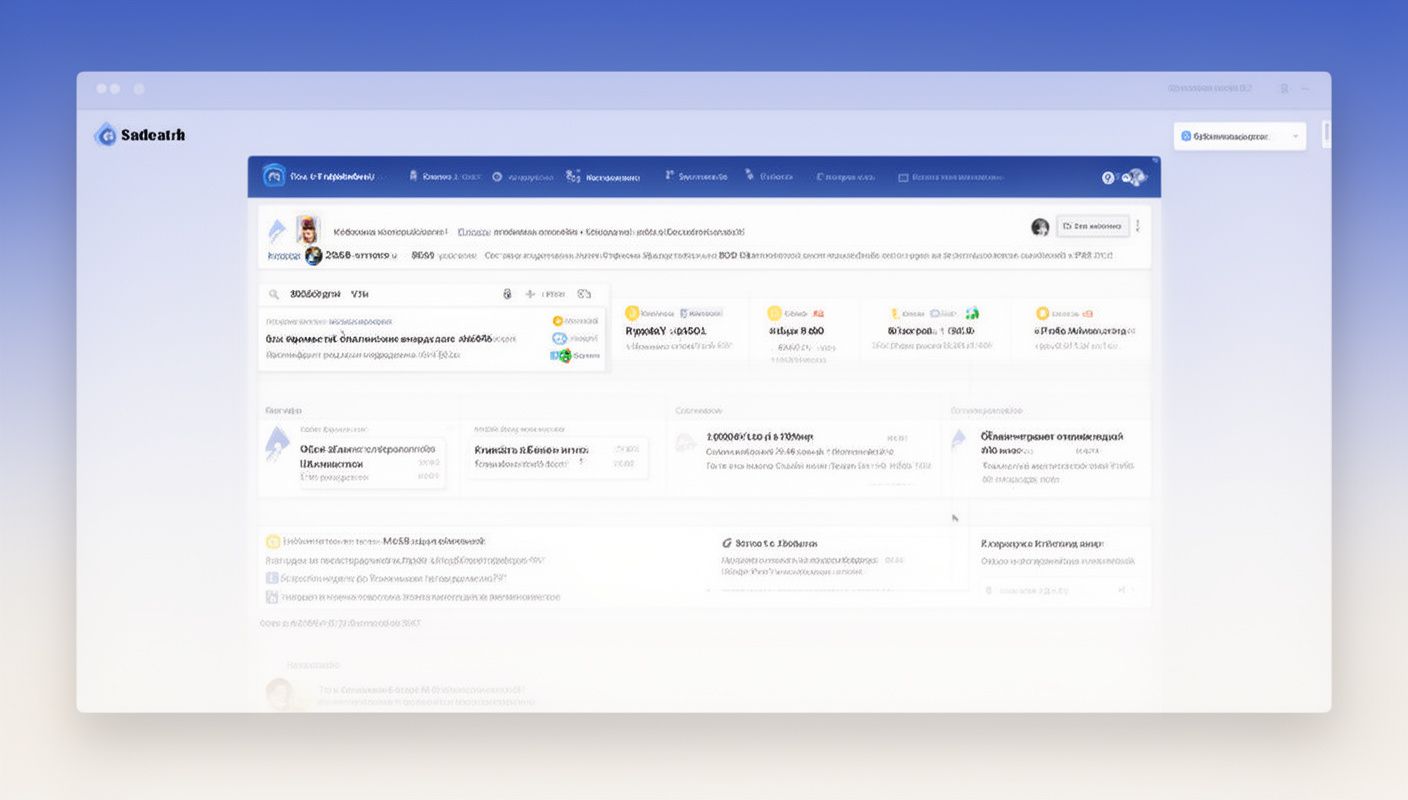
Task: Click the blue rocket icon in the lower left card
Action: tap(277, 443)
